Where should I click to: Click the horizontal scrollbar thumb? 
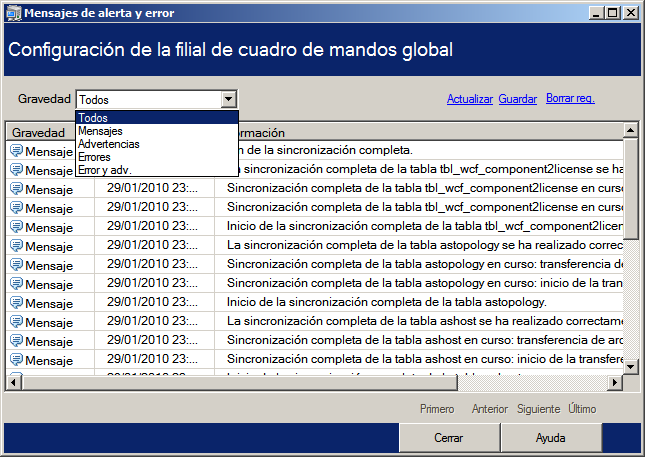(239, 383)
